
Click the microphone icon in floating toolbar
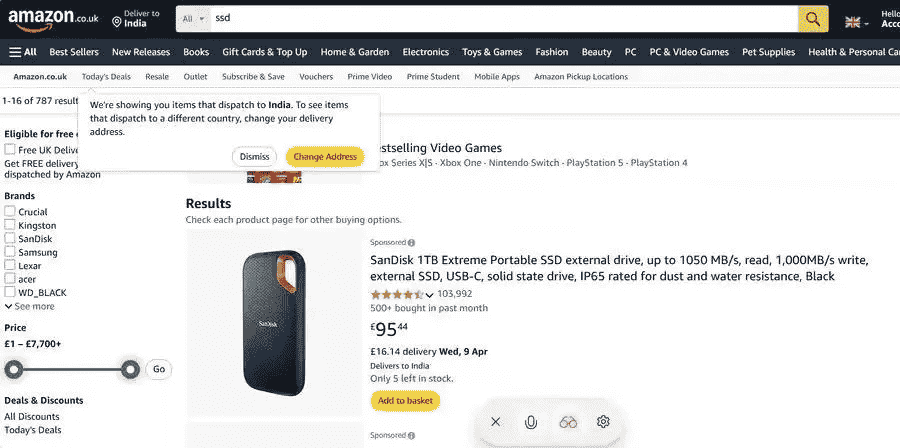click(531, 422)
